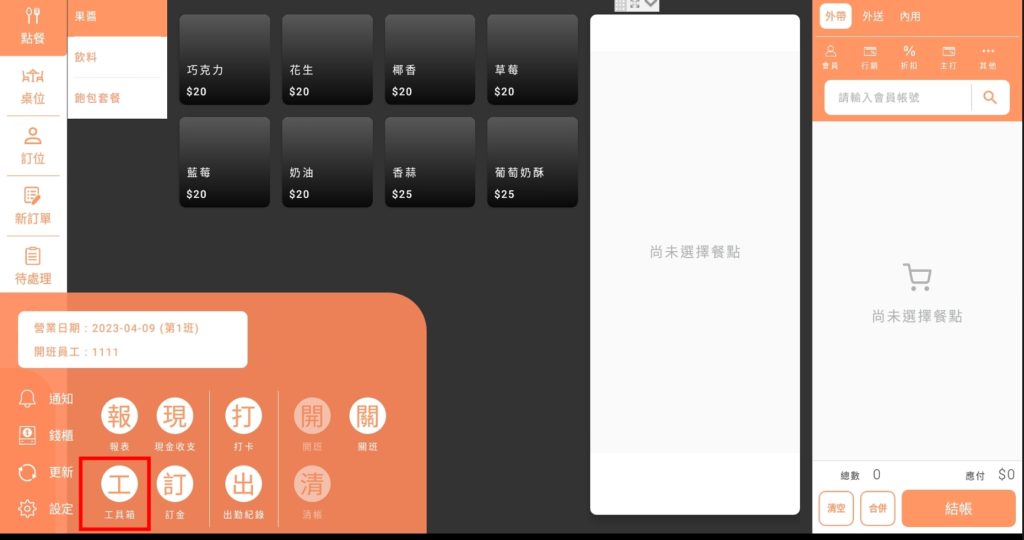Click the member account input field
Viewport: 1024px width, 540px height.
click(895, 98)
